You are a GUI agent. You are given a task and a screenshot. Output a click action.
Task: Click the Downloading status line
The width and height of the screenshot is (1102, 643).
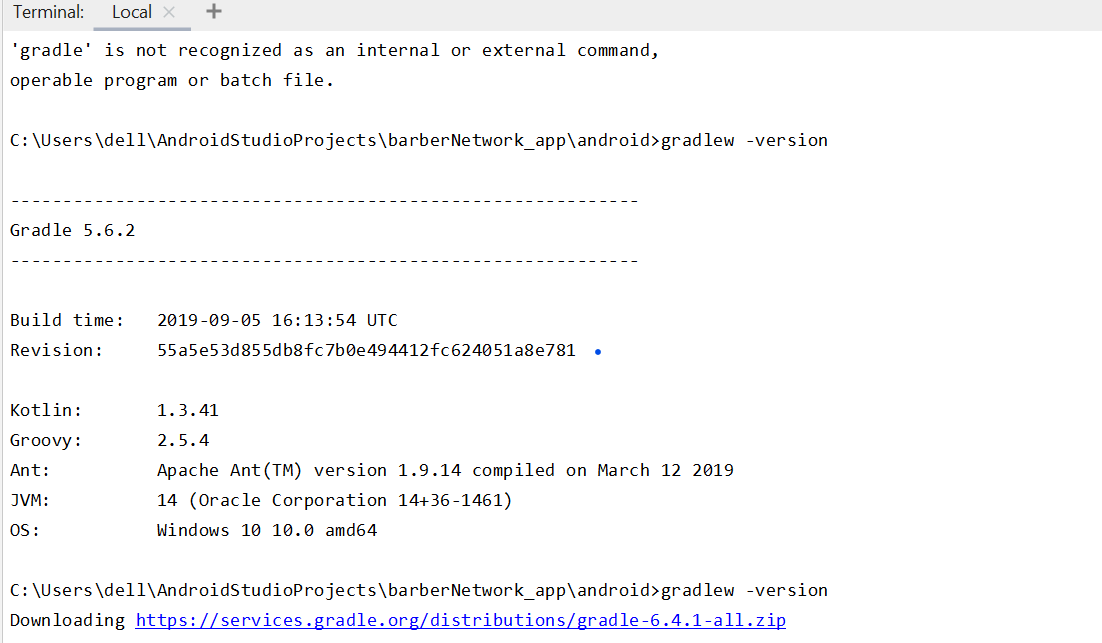(x=65, y=620)
